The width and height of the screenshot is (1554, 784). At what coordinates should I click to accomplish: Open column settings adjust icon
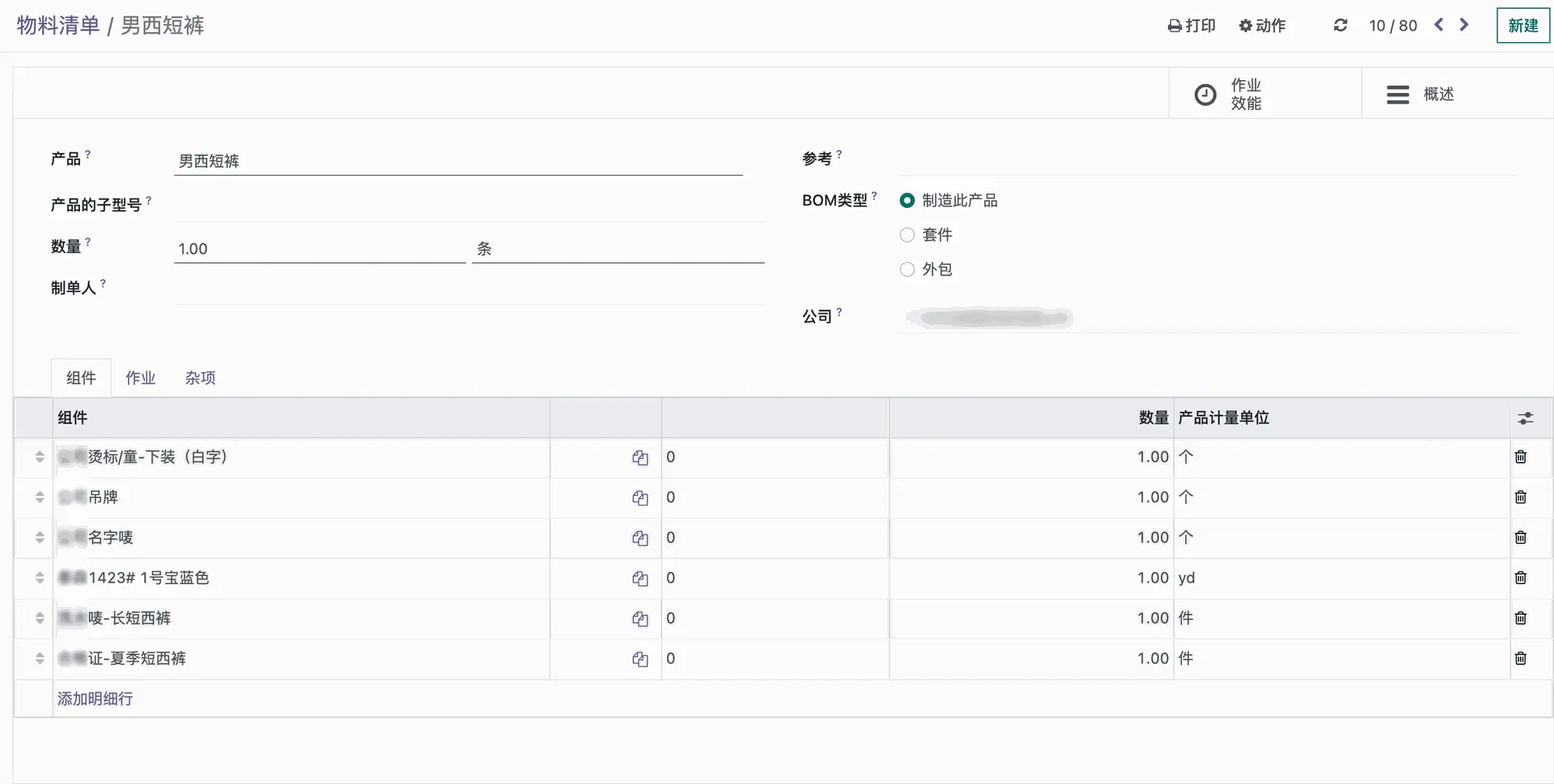[1525, 418]
